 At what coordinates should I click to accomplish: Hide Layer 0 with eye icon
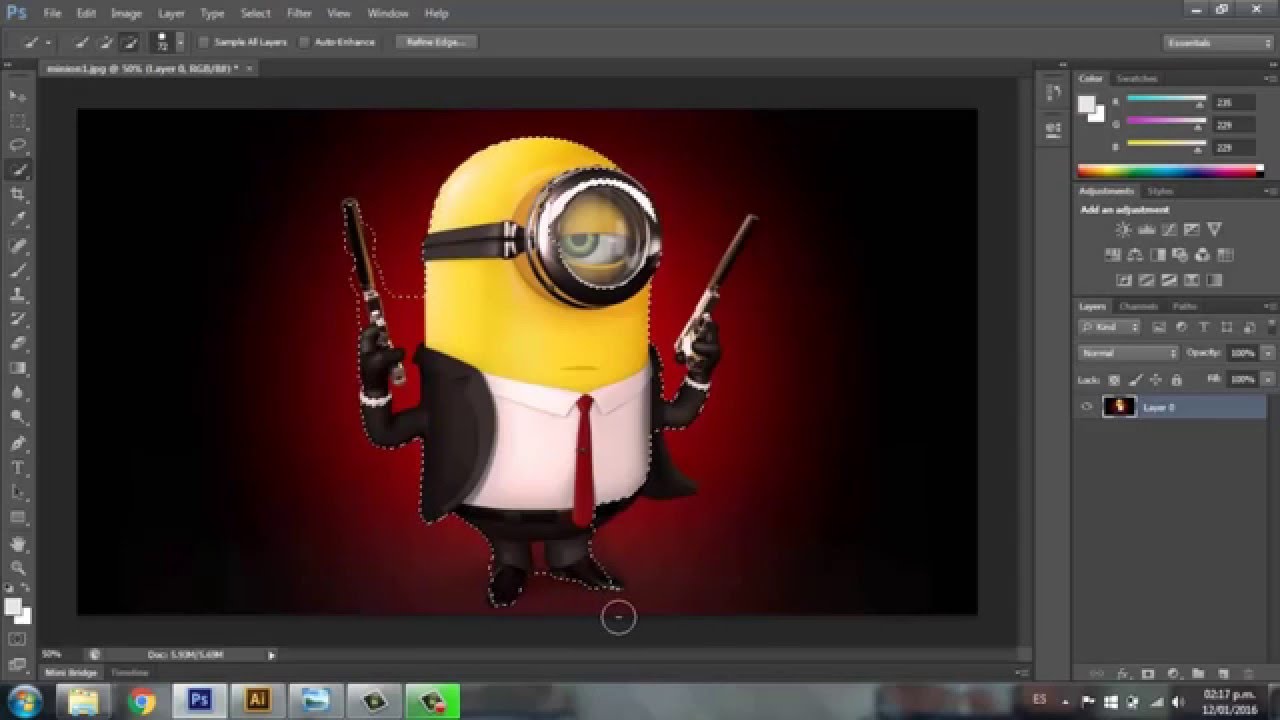[x=1087, y=406]
